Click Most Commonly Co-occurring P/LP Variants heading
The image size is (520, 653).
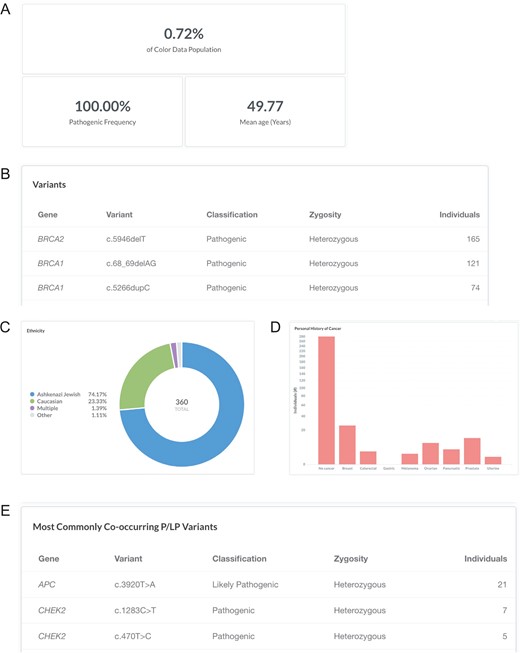coord(125,527)
